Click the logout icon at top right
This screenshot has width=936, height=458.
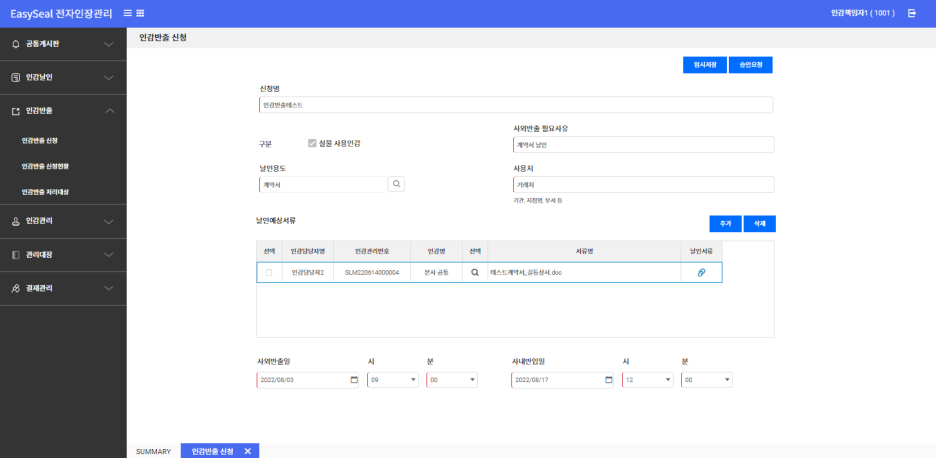coord(912,13)
